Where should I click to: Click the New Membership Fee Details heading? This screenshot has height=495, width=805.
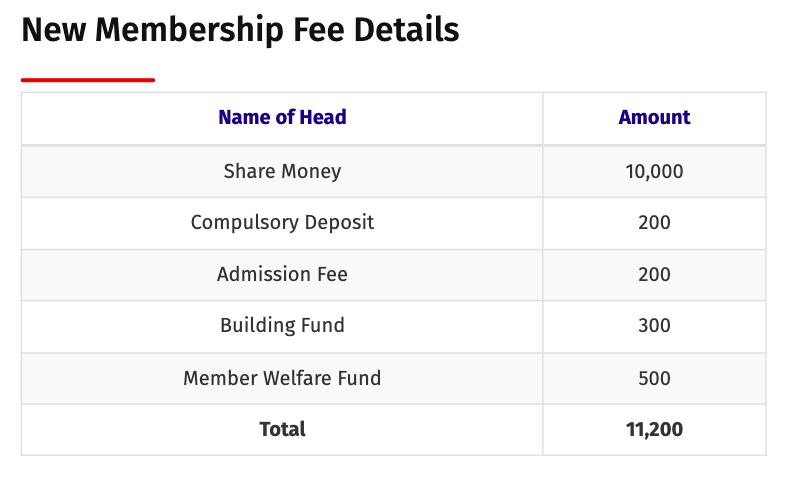pyautogui.click(x=240, y=30)
